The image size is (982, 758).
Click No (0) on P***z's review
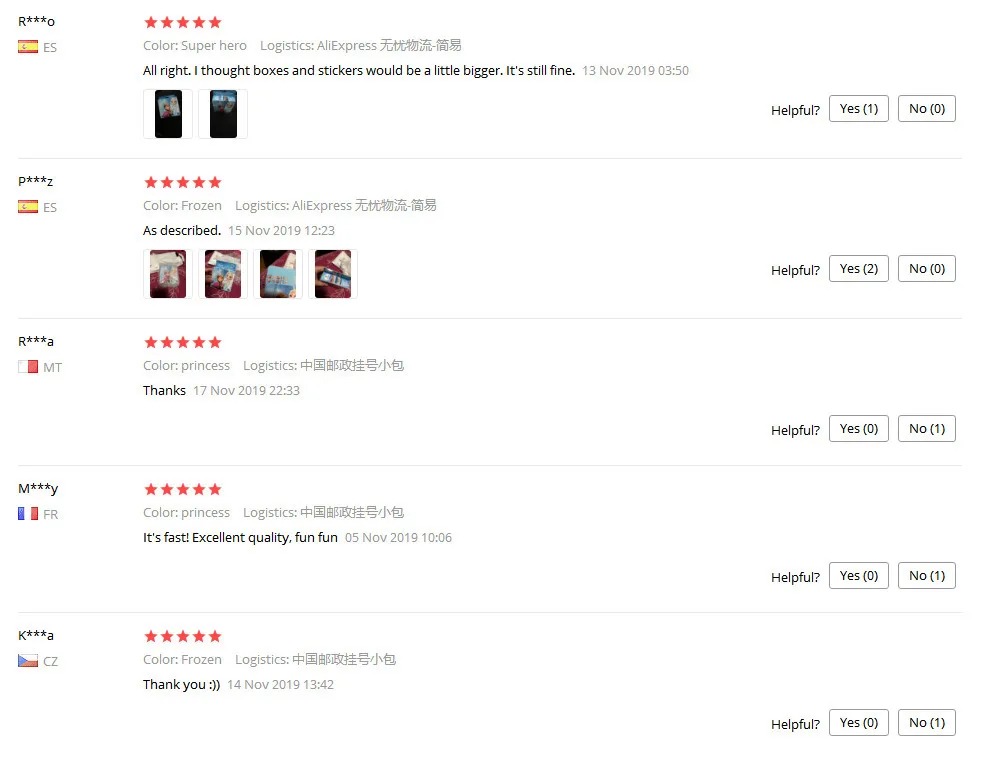pyautogui.click(x=927, y=269)
